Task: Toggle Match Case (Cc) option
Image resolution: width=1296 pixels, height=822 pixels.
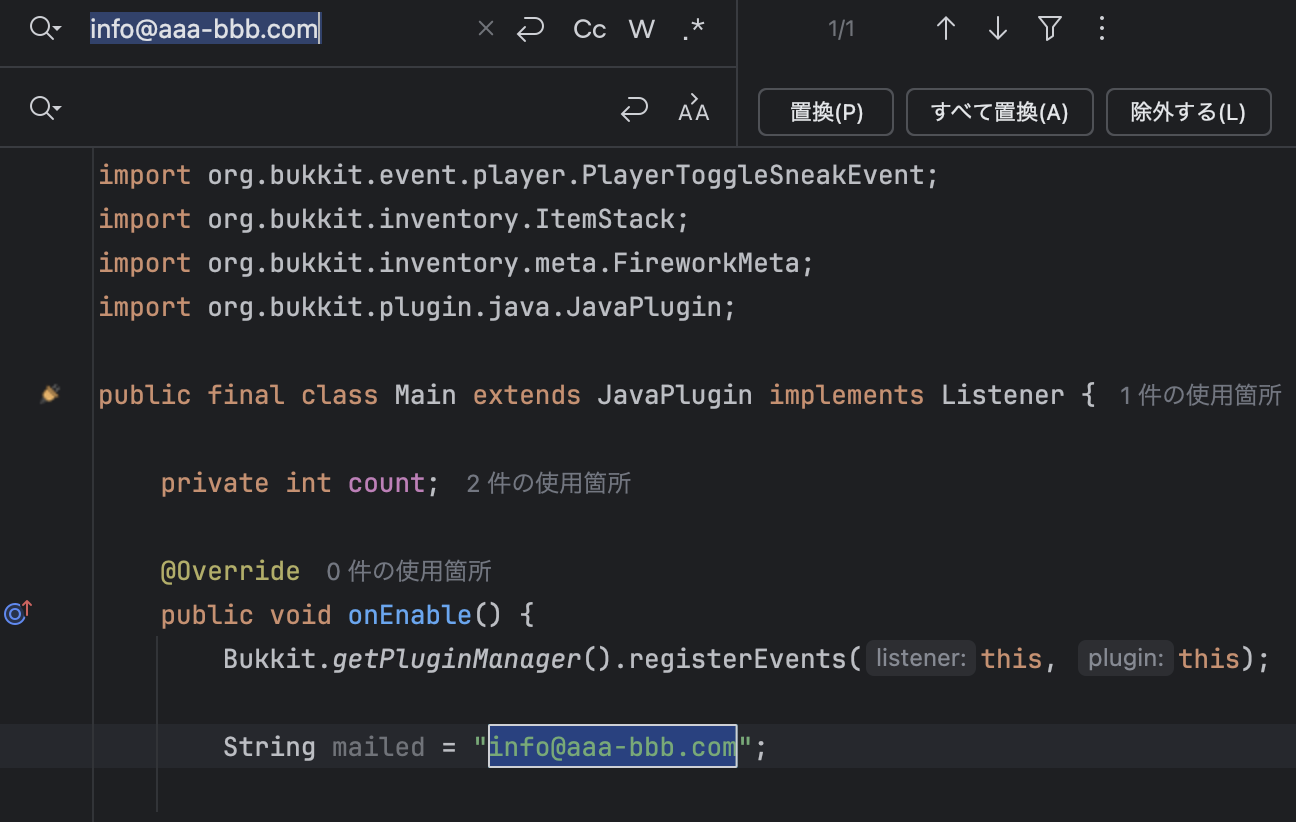Action: point(590,29)
